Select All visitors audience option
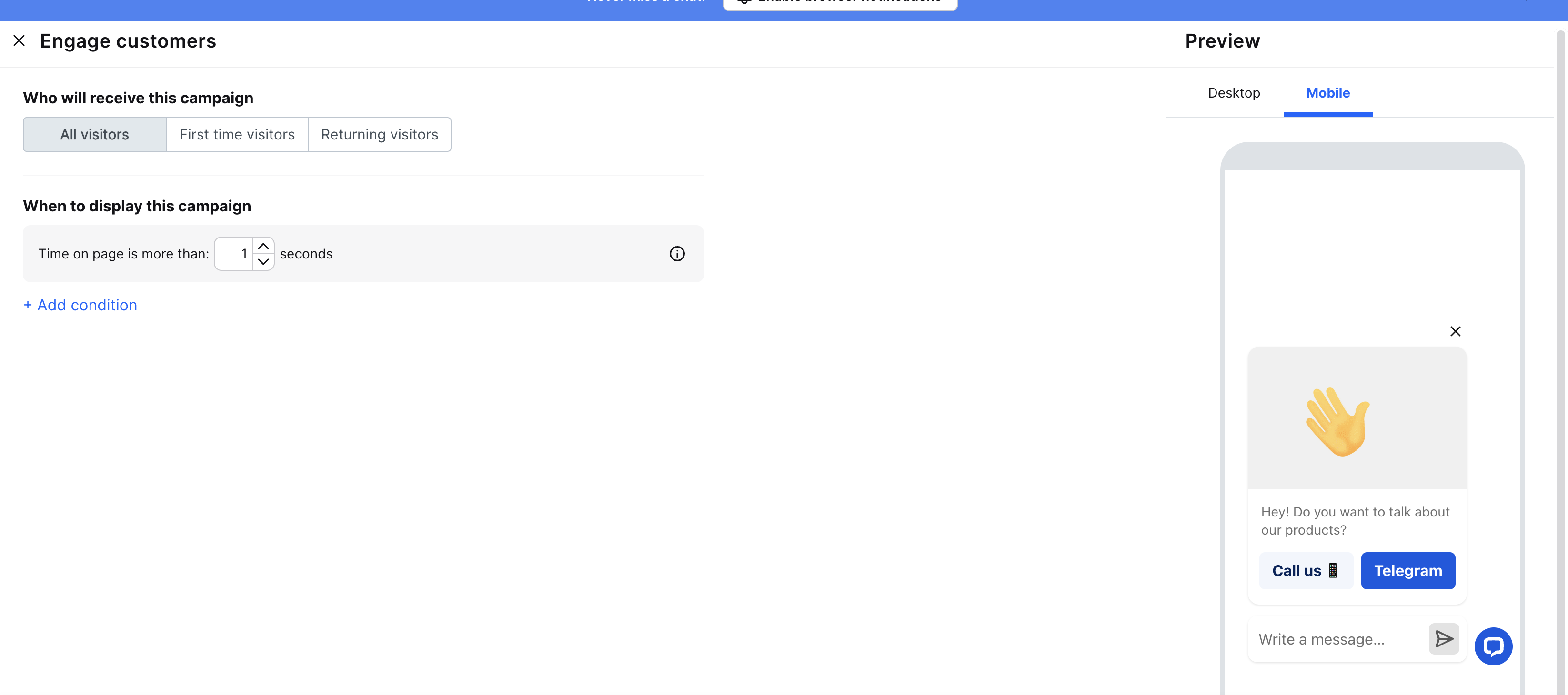The image size is (1568, 695). [94, 135]
